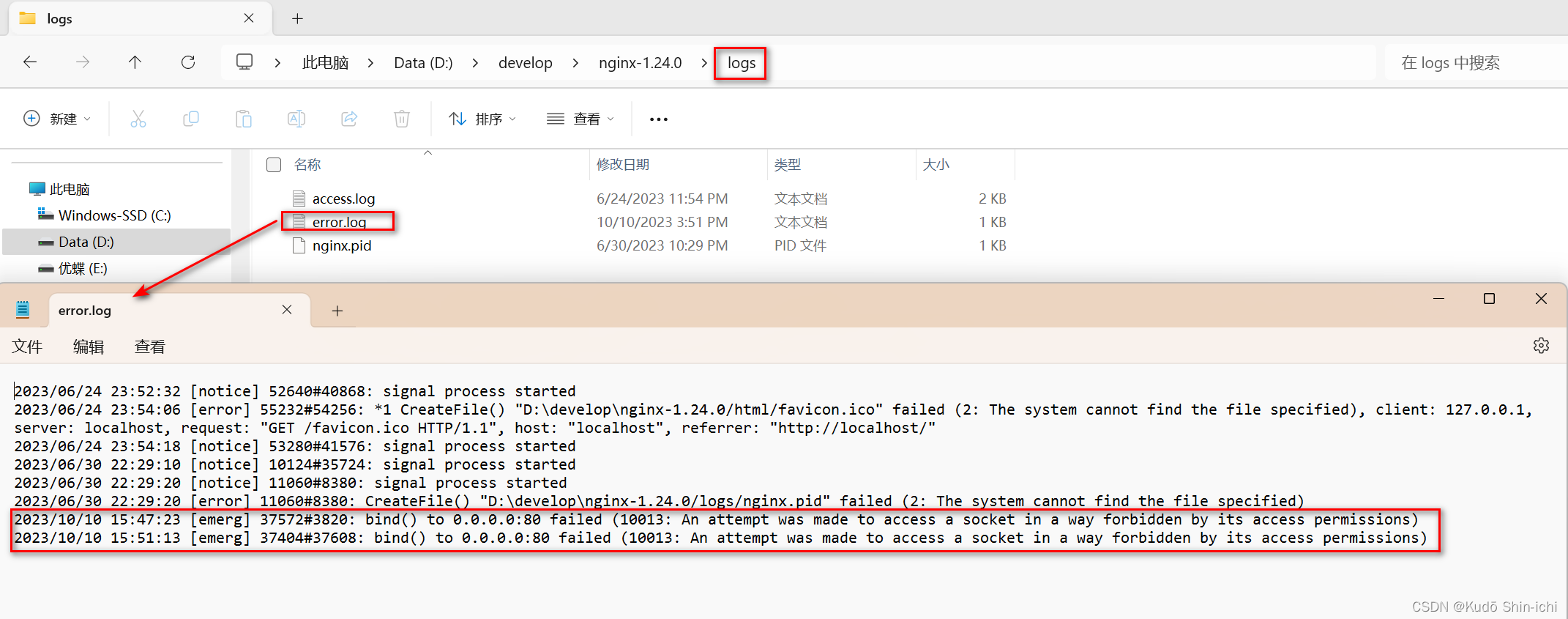Screen dimensions: 1568x619
Task: Select 优蝶 (E:) in navigation pane
Action: pyautogui.click(x=83, y=268)
